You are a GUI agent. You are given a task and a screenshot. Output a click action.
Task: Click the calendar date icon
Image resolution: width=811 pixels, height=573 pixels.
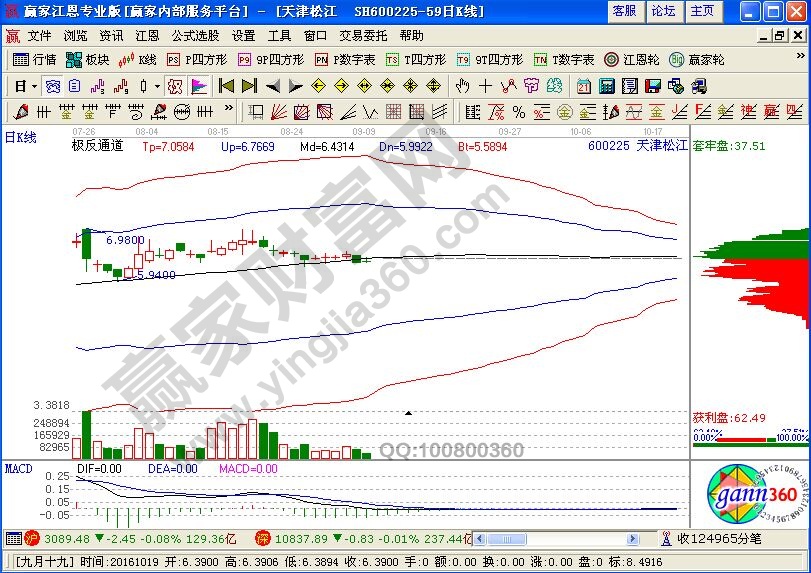pyautogui.click(x=584, y=86)
